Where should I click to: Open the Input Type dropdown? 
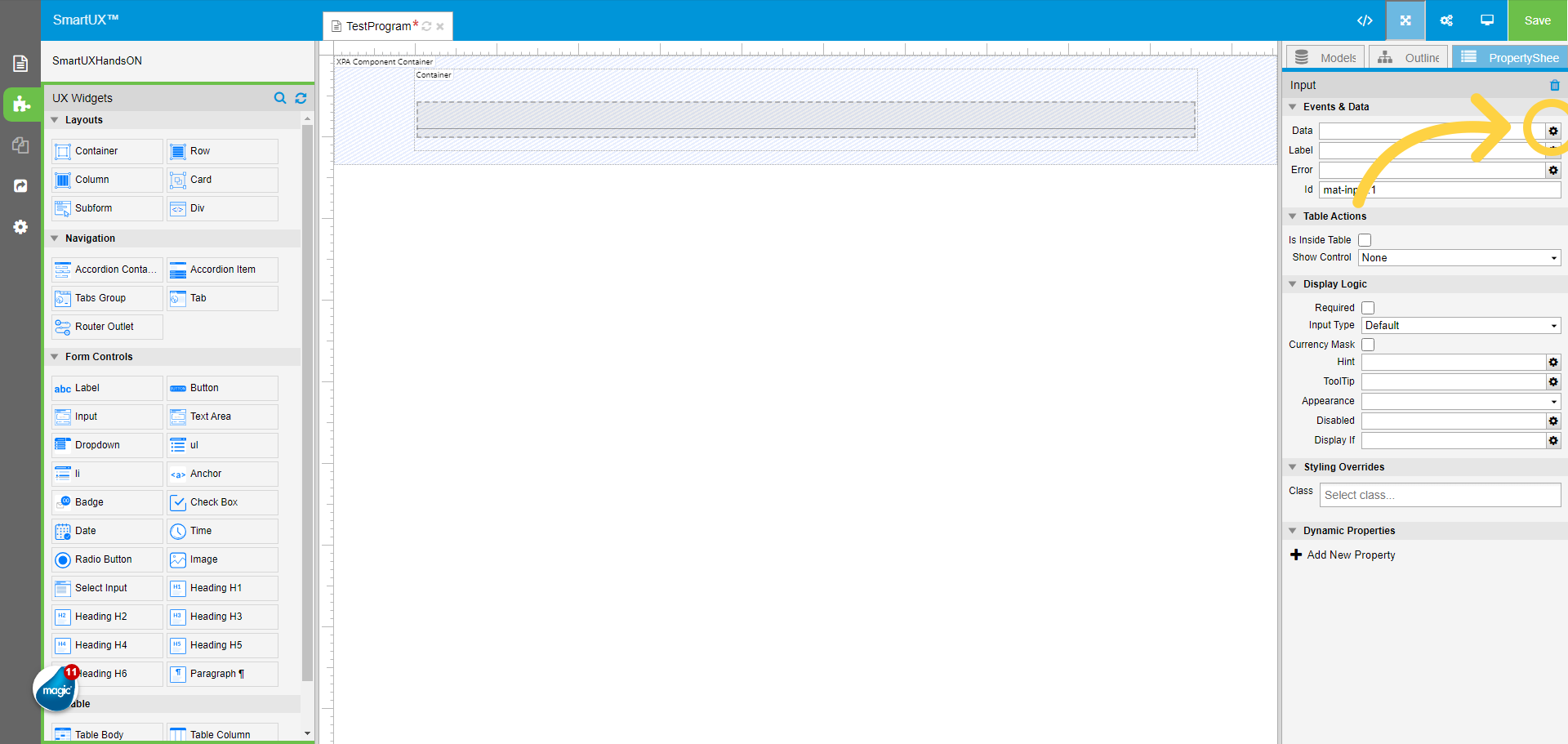[x=1461, y=326]
